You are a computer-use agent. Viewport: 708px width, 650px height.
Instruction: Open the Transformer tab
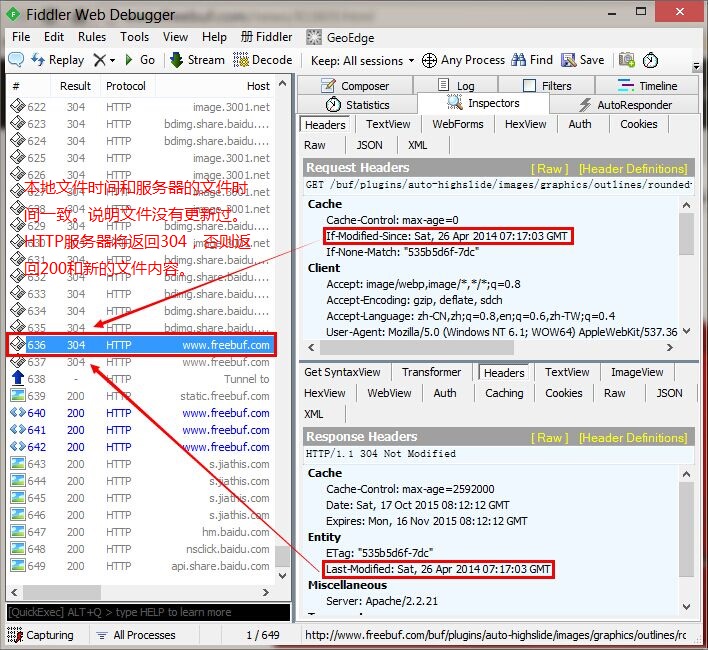point(431,372)
